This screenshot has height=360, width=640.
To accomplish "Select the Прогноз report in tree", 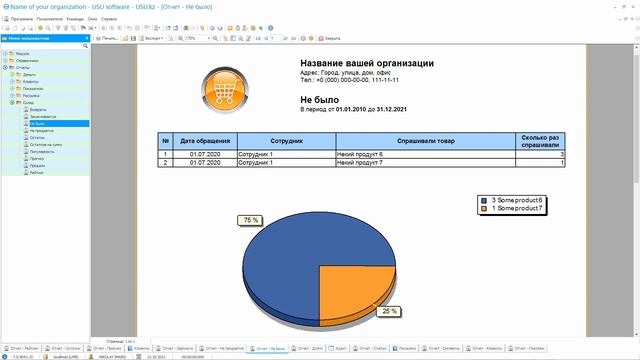I will point(37,158).
